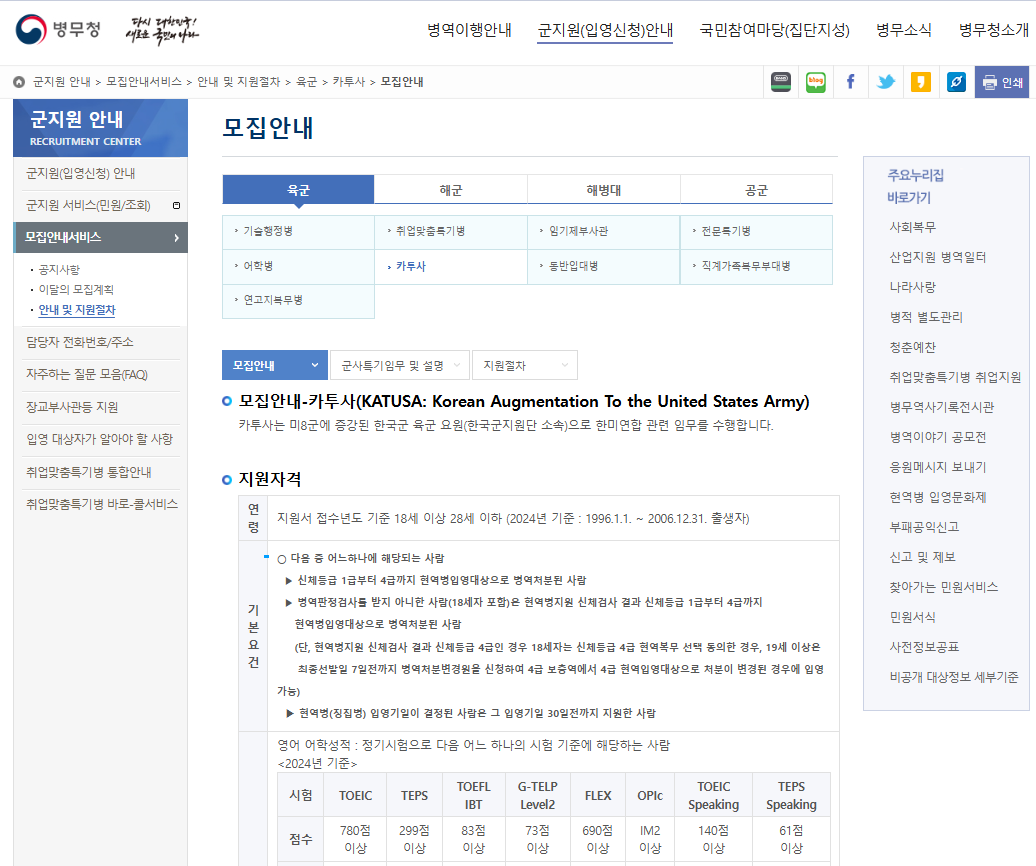Share the page via Naver Blog icon
Screen dimensions: 1036x866
pyautogui.click(x=816, y=82)
